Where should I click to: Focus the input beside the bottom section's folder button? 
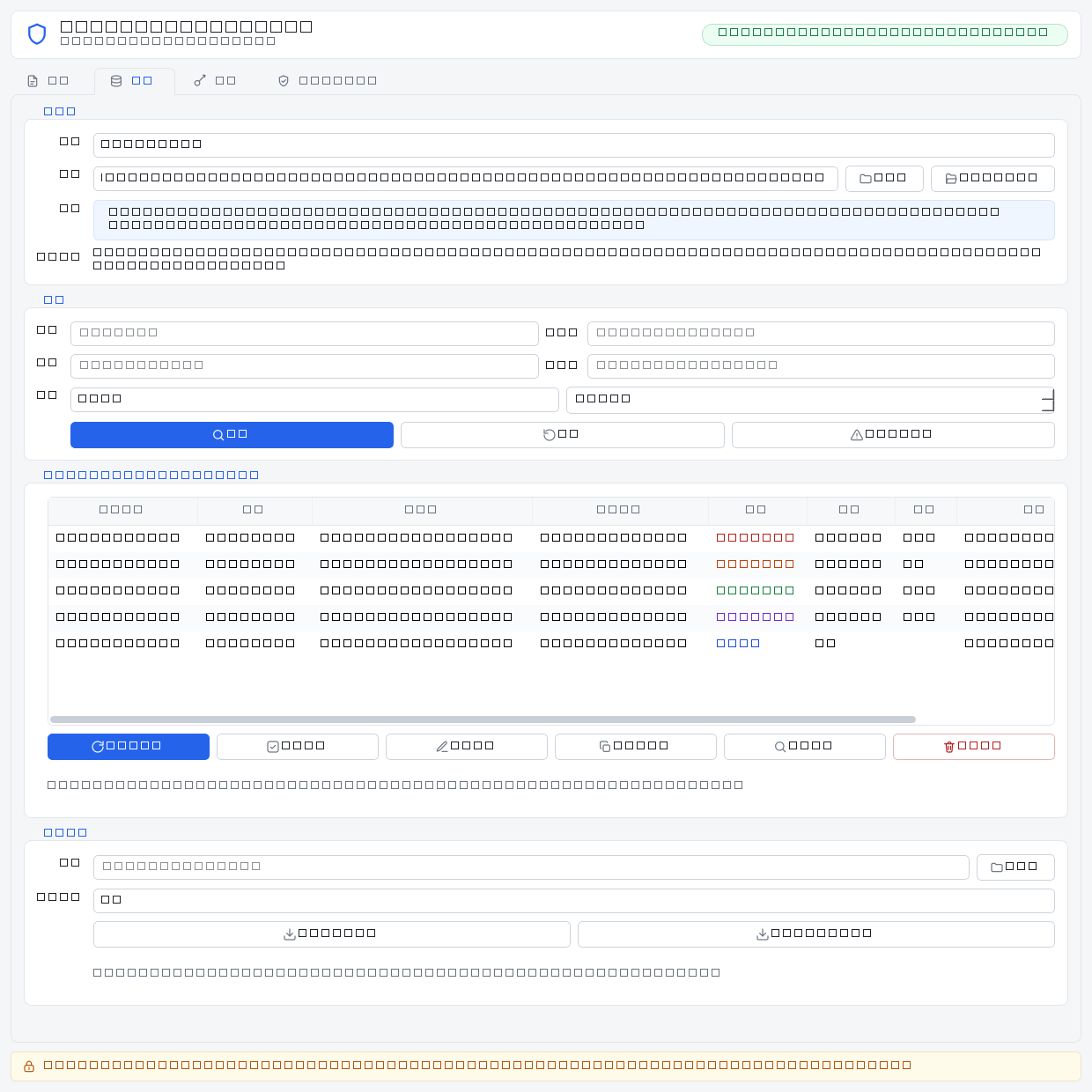531,867
